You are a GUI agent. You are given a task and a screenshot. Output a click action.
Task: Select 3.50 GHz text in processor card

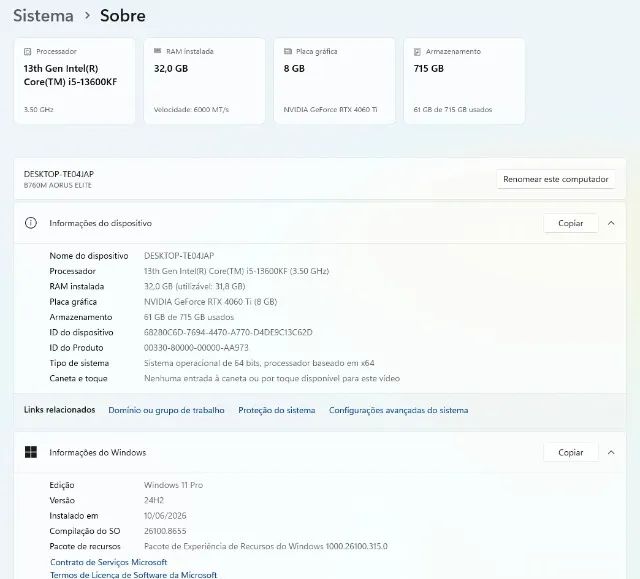click(x=38, y=109)
